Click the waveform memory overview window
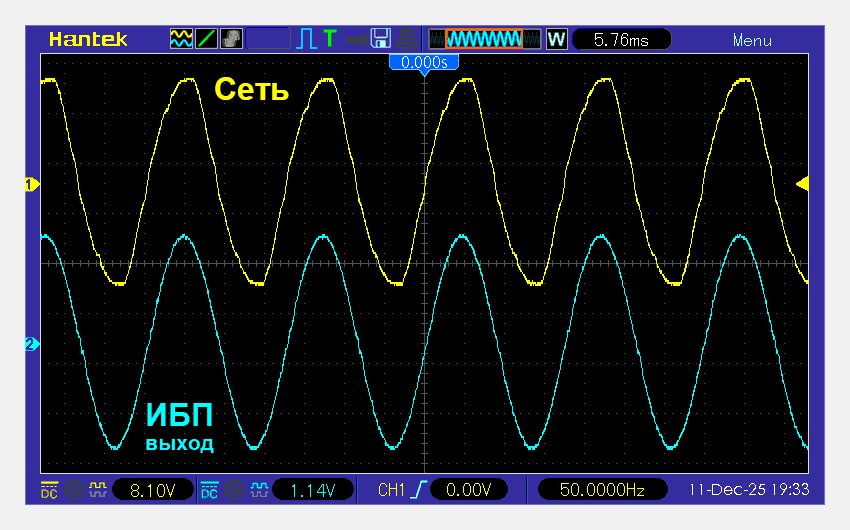The width and height of the screenshot is (850, 530). 485,39
